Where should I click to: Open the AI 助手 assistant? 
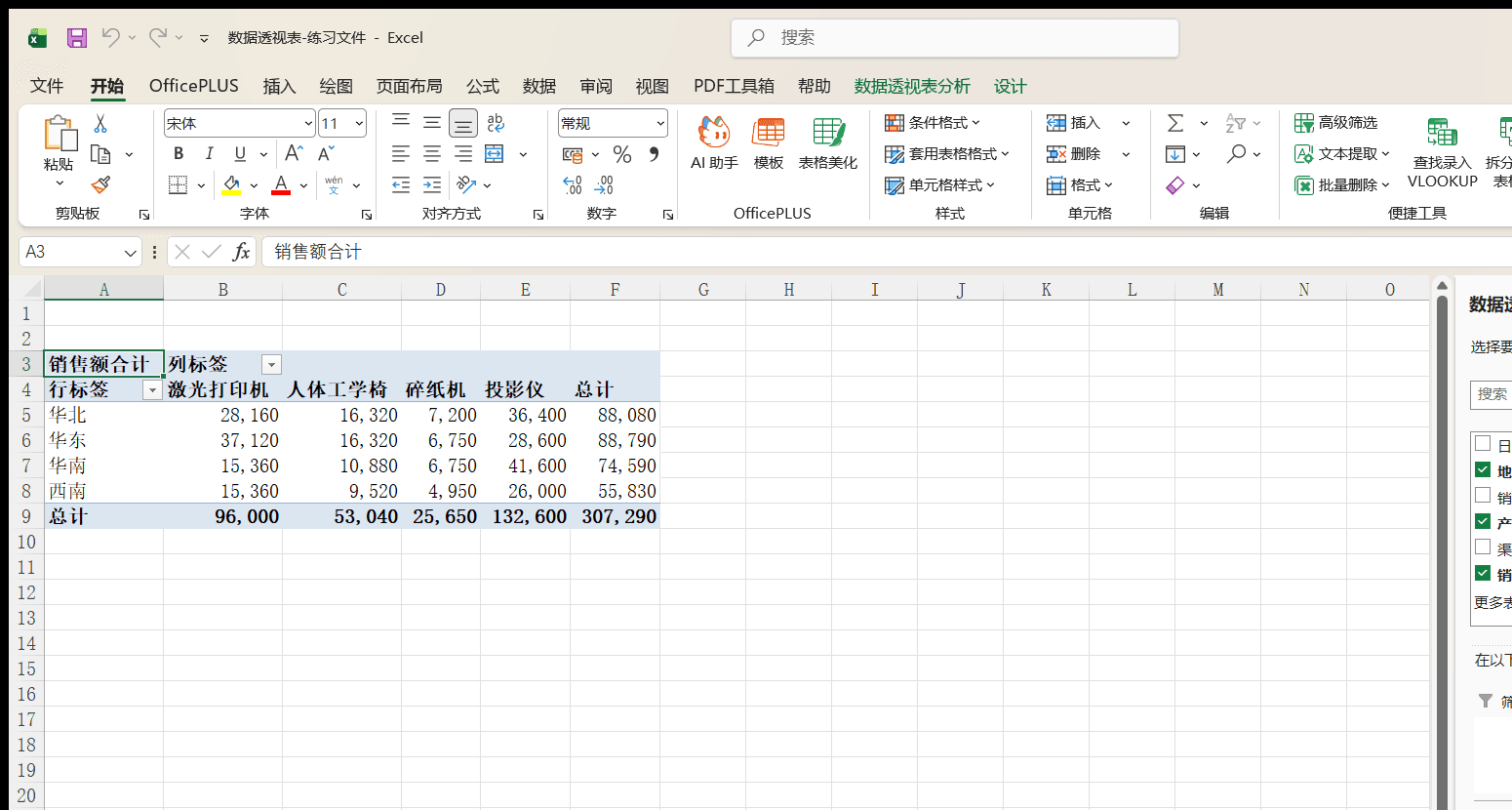coord(714,143)
